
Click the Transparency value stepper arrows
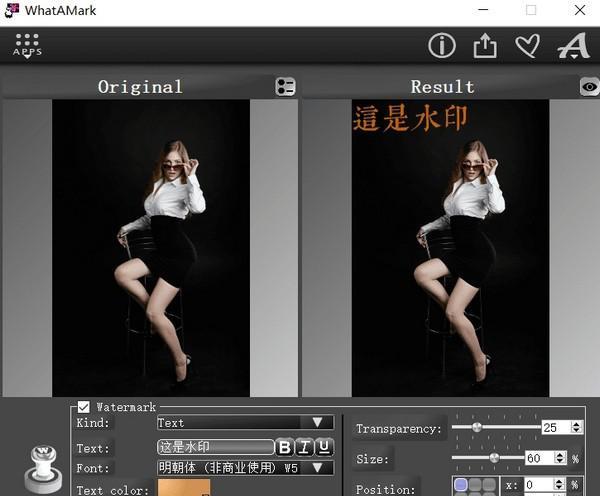click(576, 427)
